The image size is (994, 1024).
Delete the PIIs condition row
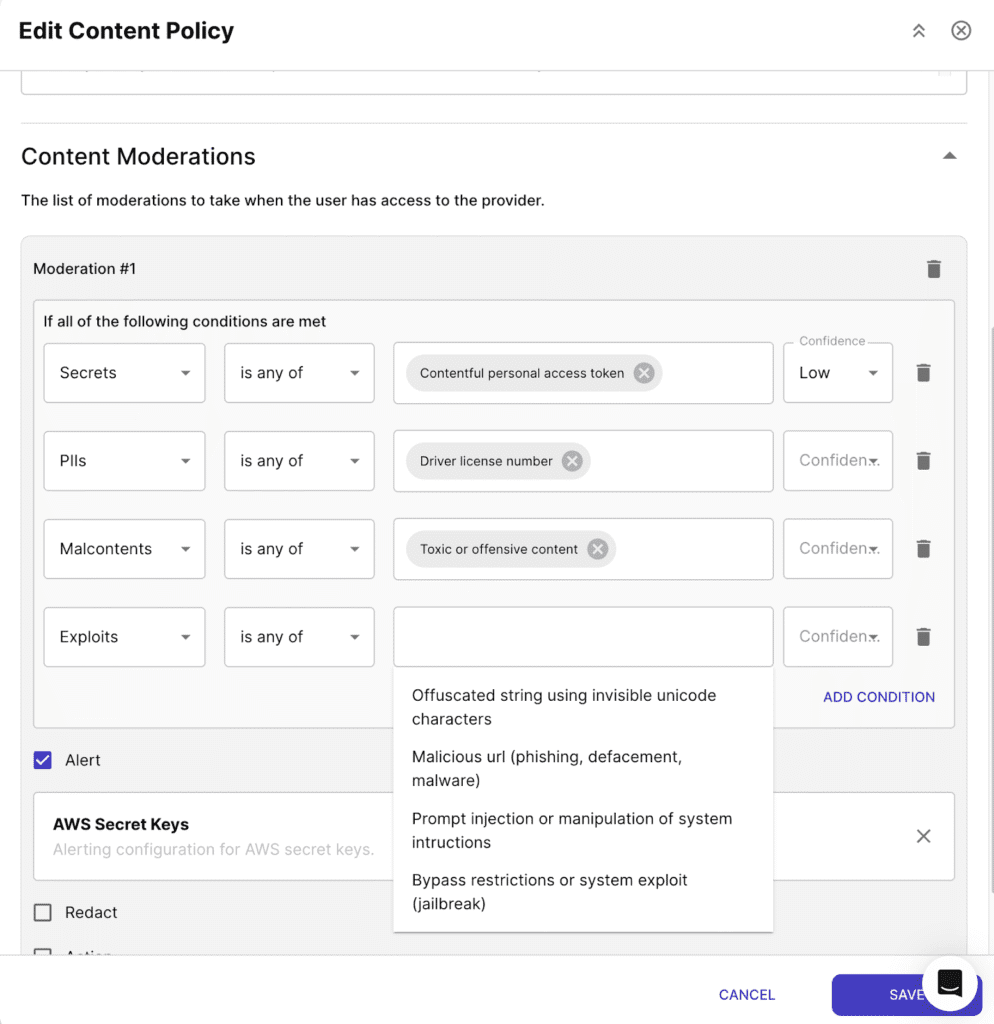[x=923, y=461]
